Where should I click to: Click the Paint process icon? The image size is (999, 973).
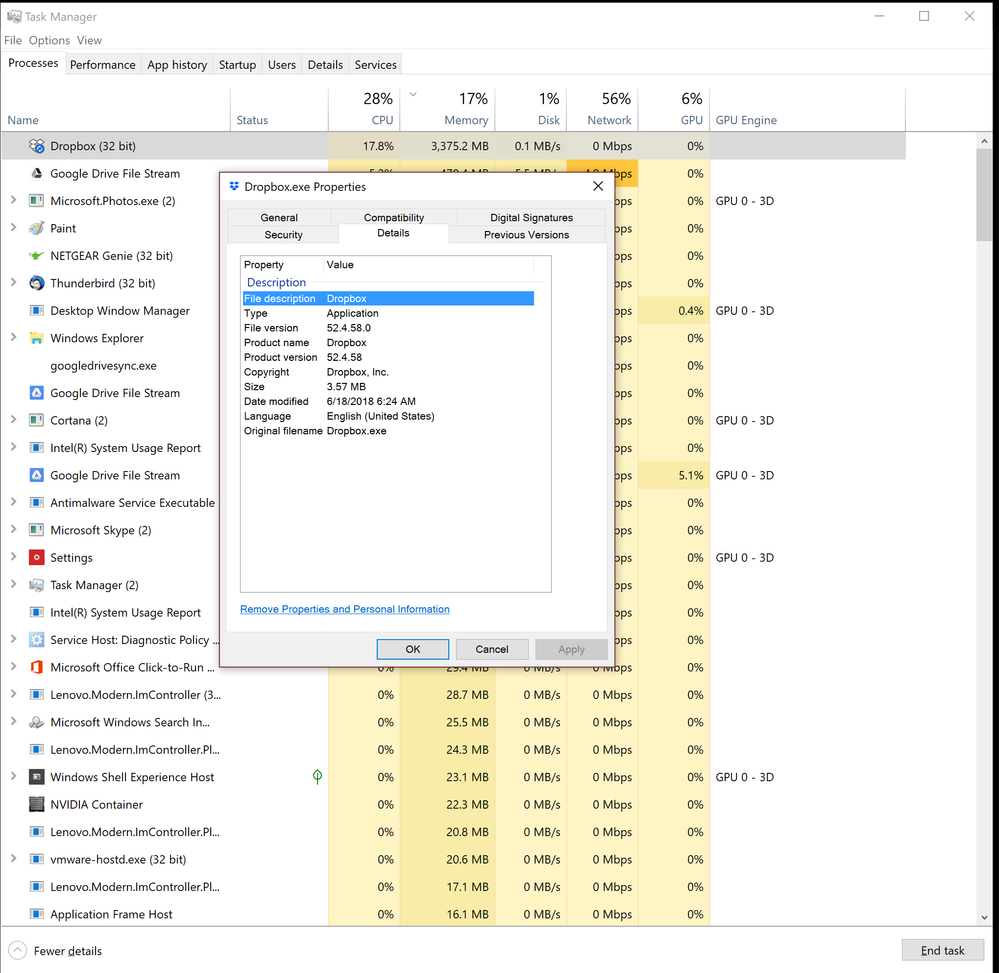[x=37, y=228]
